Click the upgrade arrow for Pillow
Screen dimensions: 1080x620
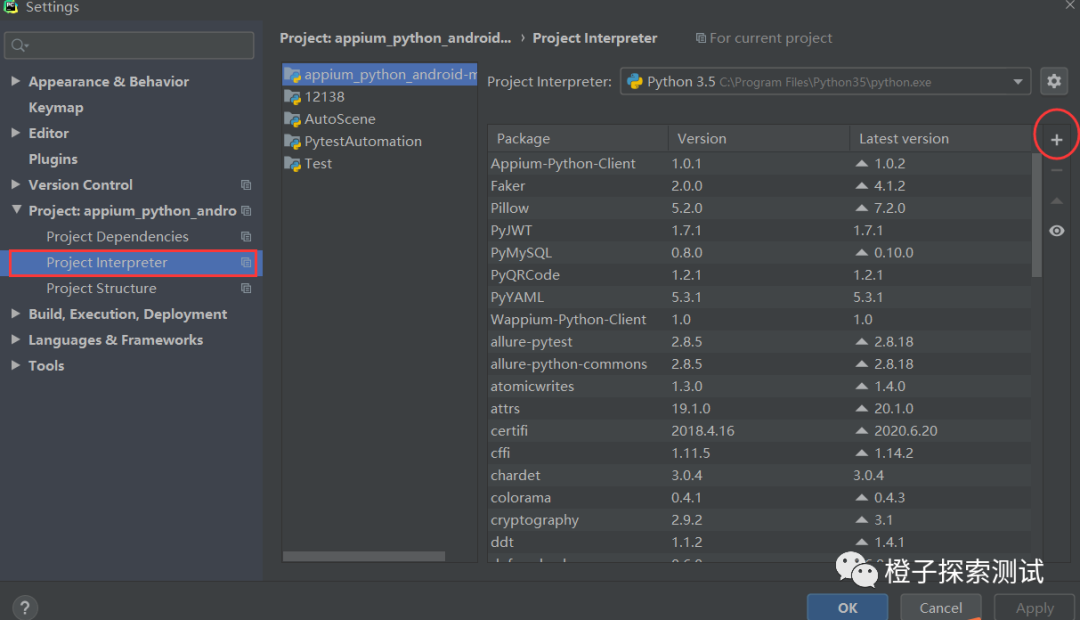pyautogui.click(x=862, y=208)
